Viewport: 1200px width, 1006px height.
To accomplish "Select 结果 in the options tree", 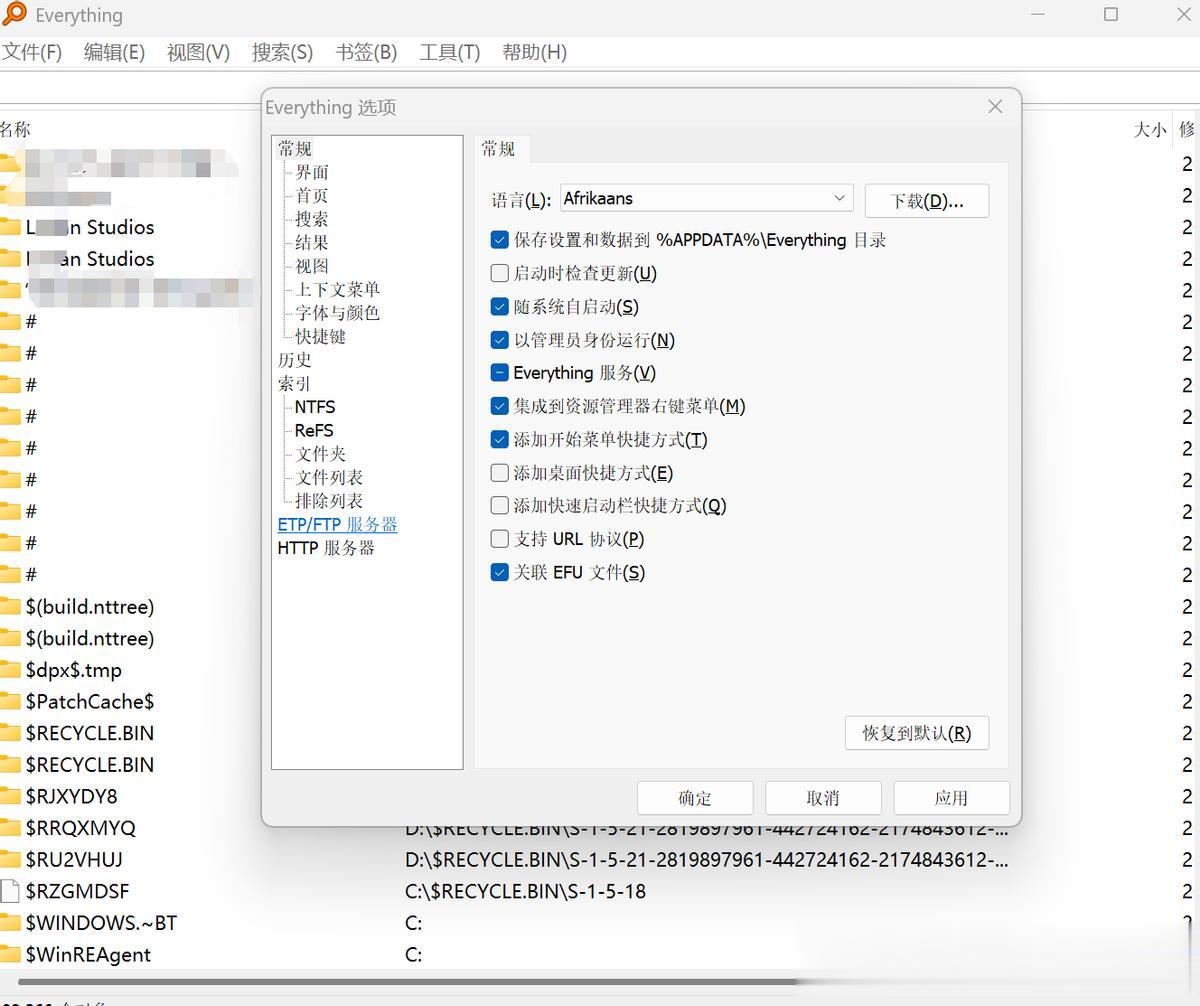I will click(312, 243).
